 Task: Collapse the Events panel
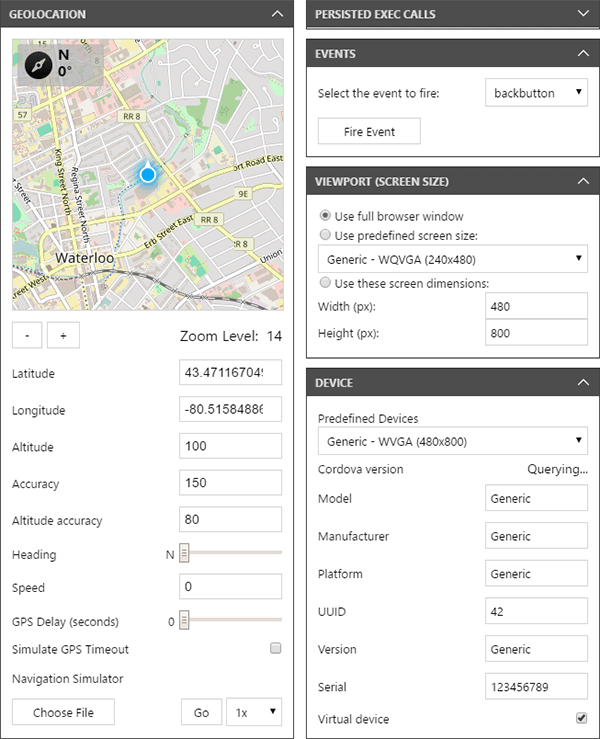coord(583,54)
